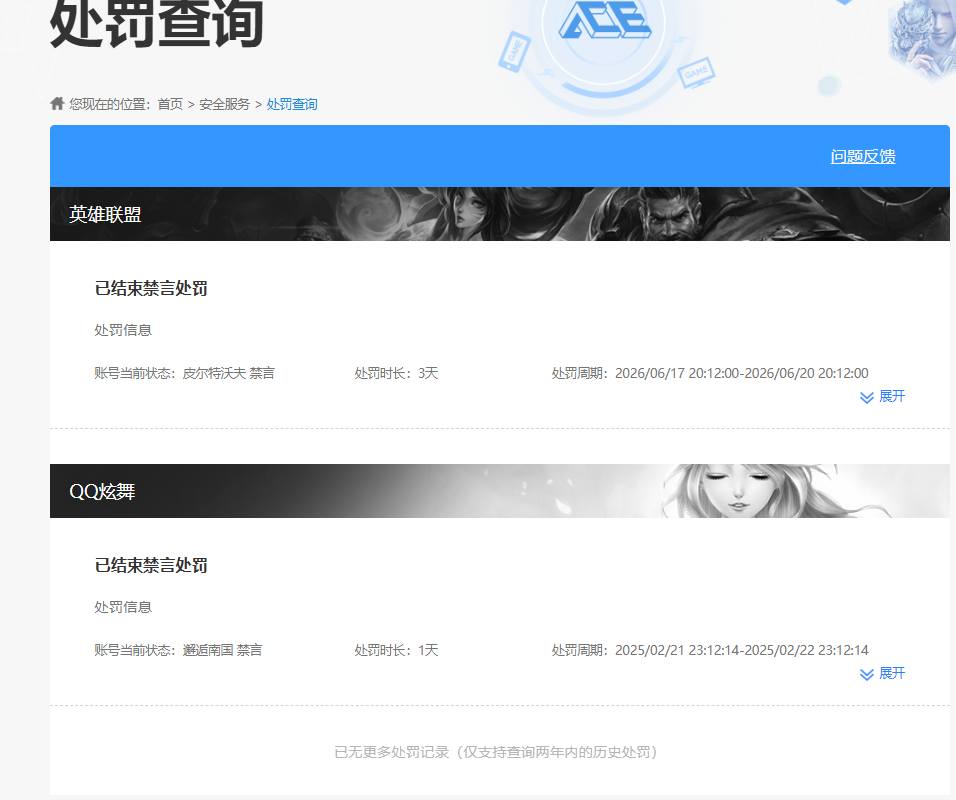Screen dimensions: 956x800
Task: Select the QQ炫舞 game banner
Action: (x=500, y=491)
